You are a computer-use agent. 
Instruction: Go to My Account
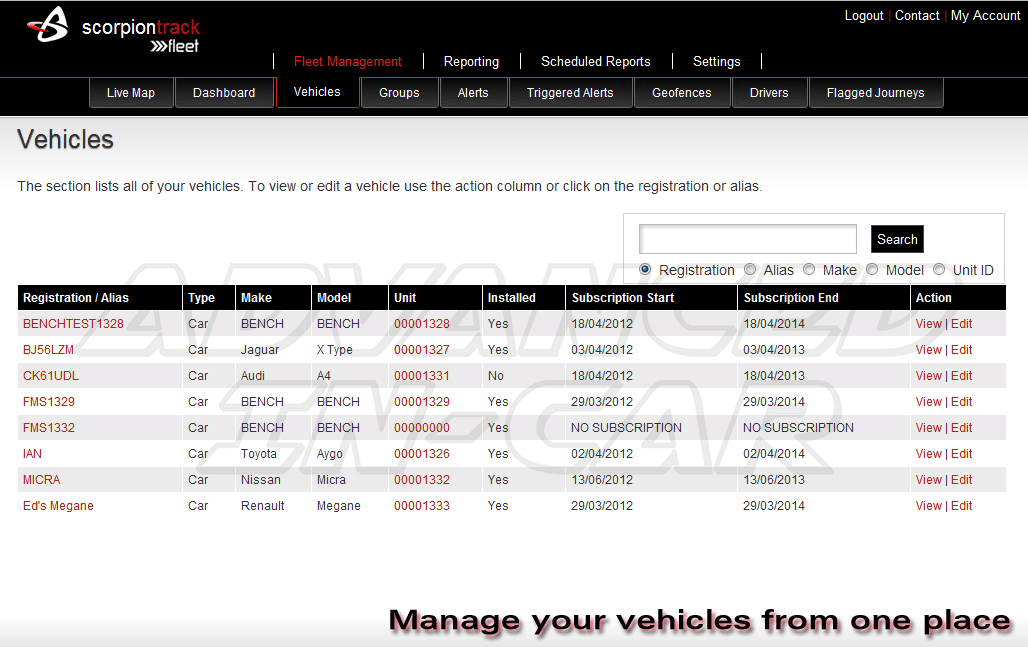985,16
